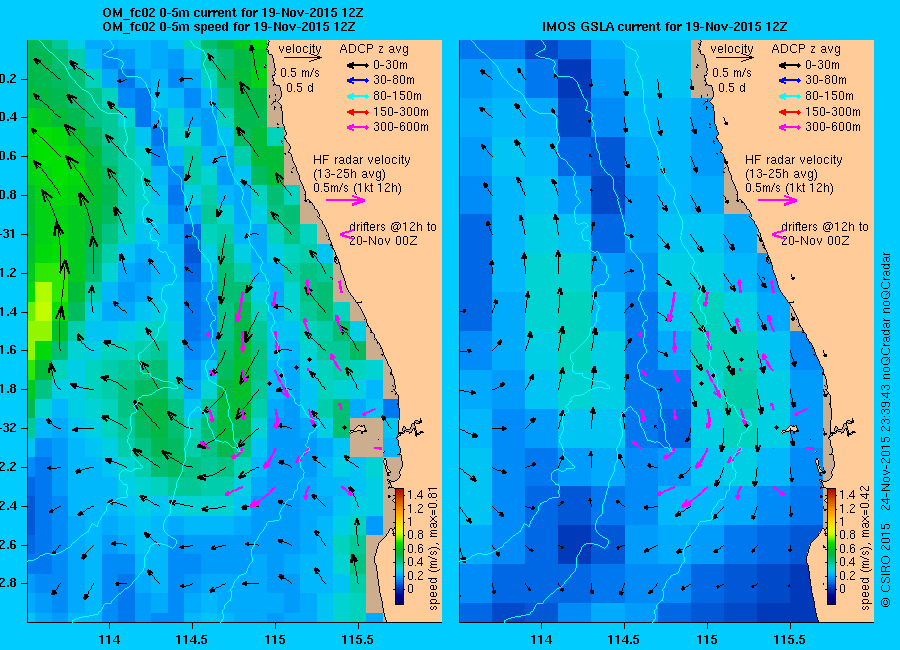Click latitude tick '-32' on the axis
Image resolution: width=900 pixels, height=650 pixels.
pyautogui.click(x=9, y=428)
